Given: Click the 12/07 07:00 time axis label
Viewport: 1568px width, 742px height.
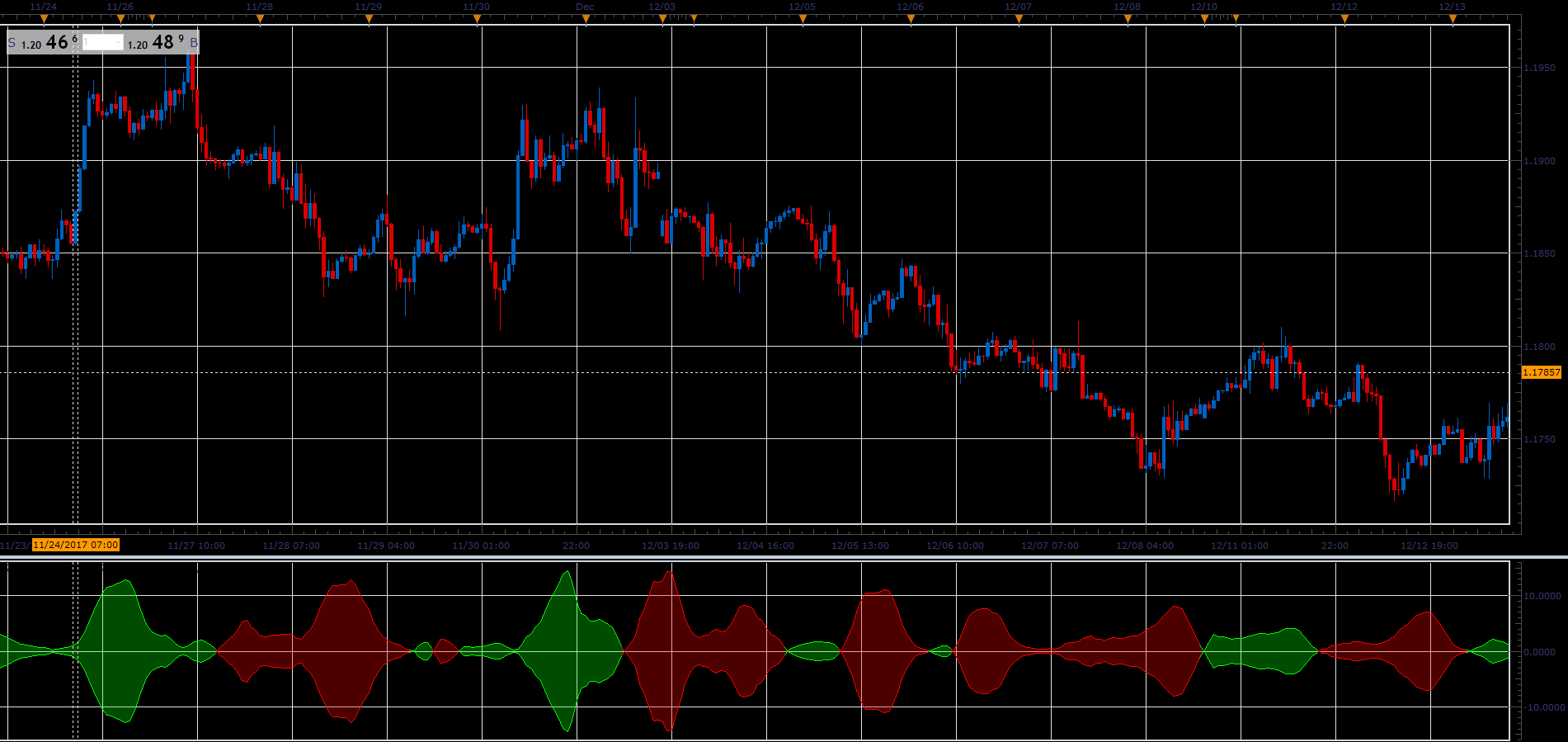Looking at the screenshot, I should 1050,546.
